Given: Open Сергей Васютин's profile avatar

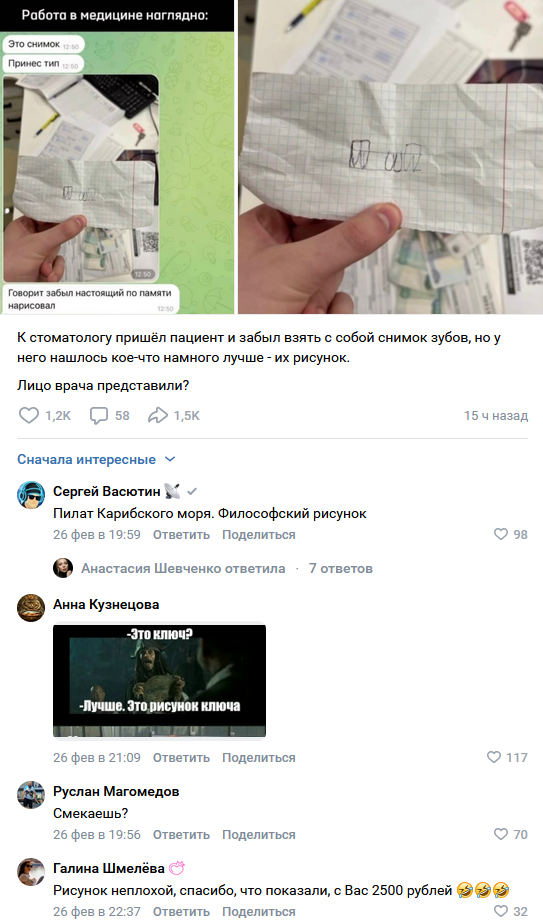Looking at the screenshot, I should pyautogui.click(x=31, y=495).
